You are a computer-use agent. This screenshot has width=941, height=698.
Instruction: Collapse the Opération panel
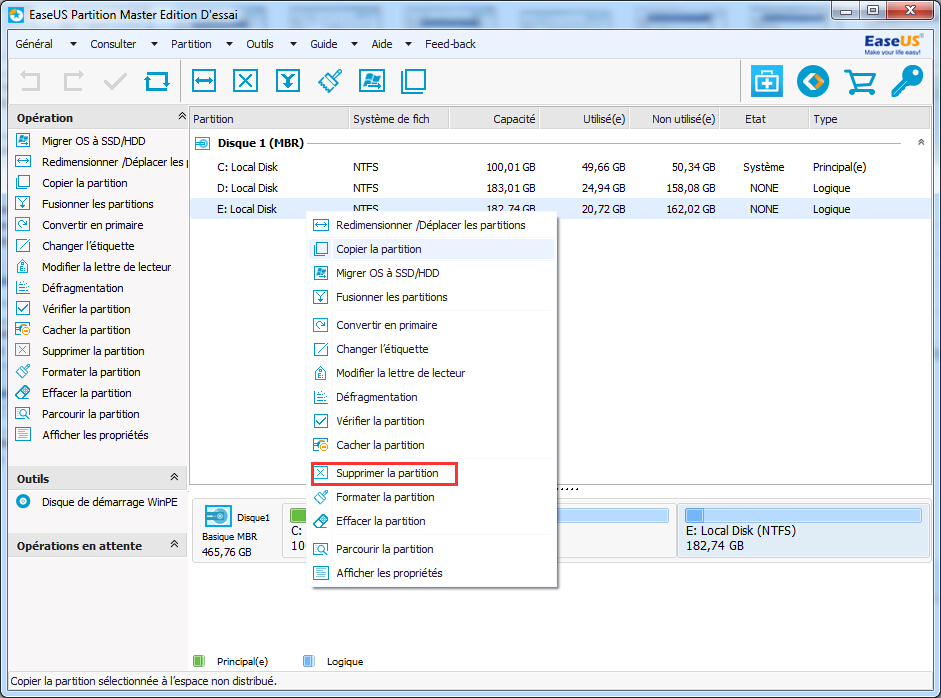pos(181,117)
